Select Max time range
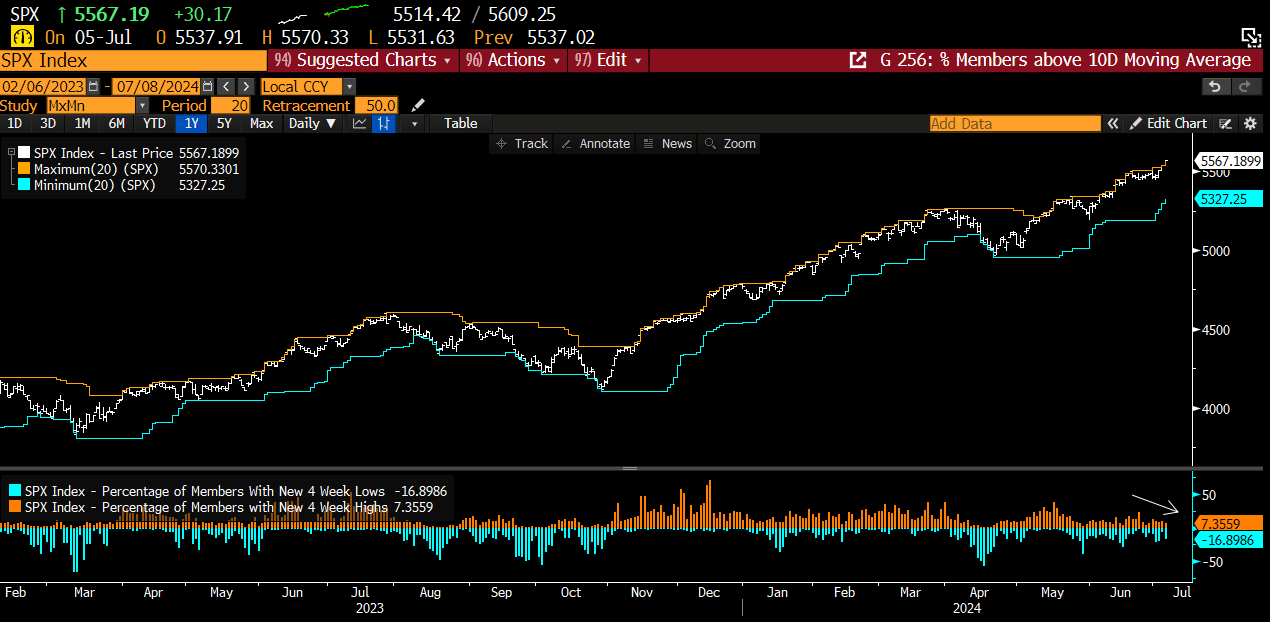This screenshot has height=622, width=1270. pyautogui.click(x=261, y=123)
